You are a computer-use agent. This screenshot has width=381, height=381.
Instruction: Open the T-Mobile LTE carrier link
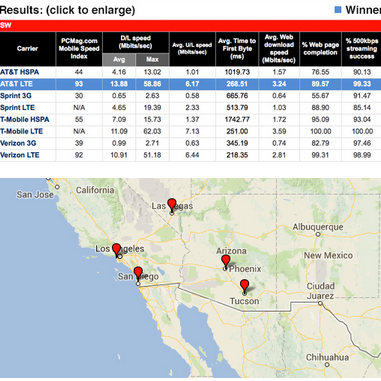click(x=21, y=131)
